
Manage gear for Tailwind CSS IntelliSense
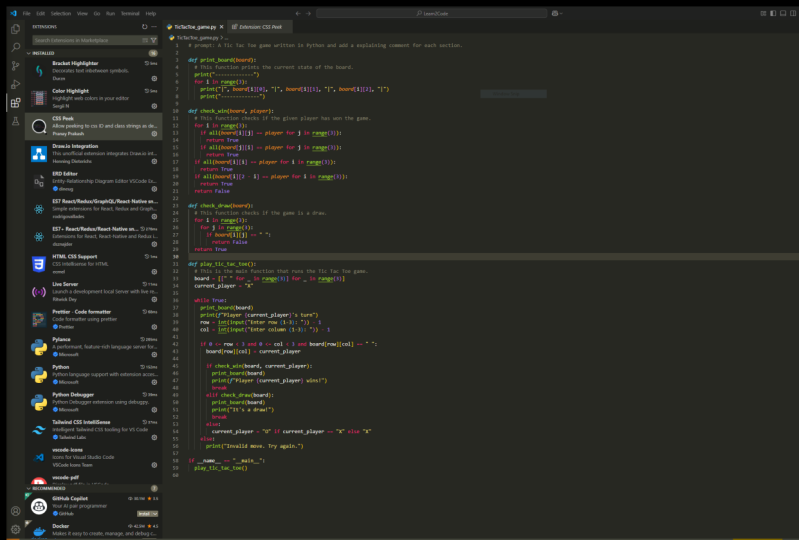[154, 437]
